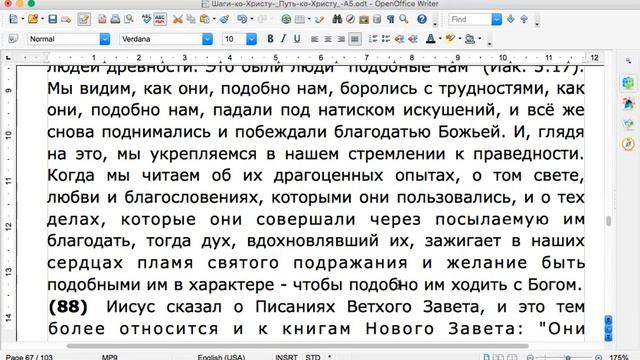Insert a table
The image size is (640, 360).
tap(300, 19)
